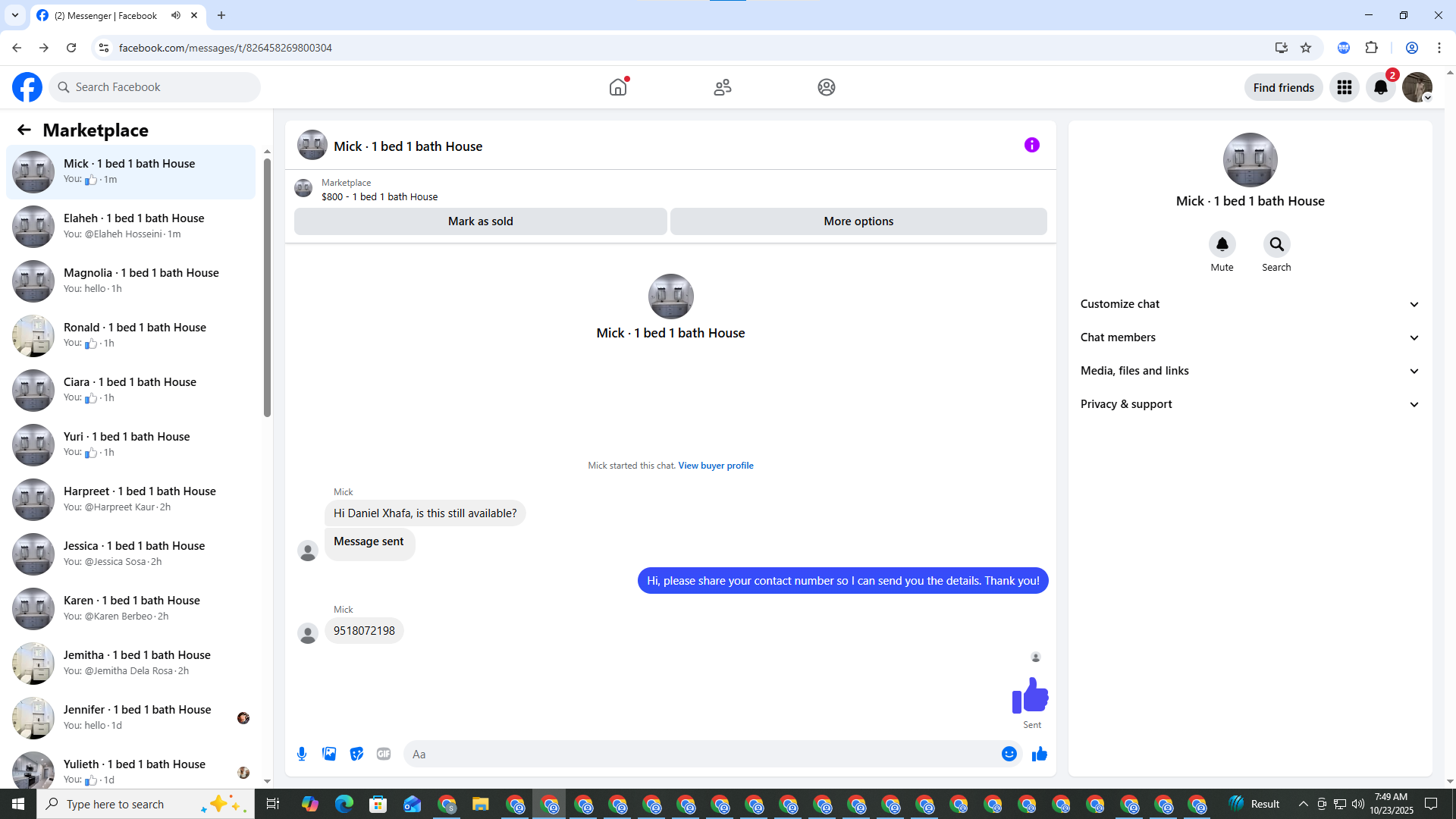Expand Customize chat section

pyautogui.click(x=1250, y=304)
